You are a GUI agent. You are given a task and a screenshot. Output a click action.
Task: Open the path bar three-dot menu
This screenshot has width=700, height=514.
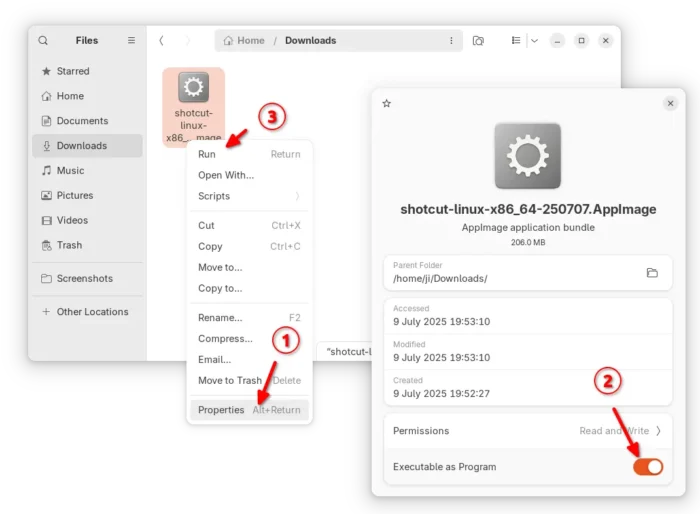451,41
